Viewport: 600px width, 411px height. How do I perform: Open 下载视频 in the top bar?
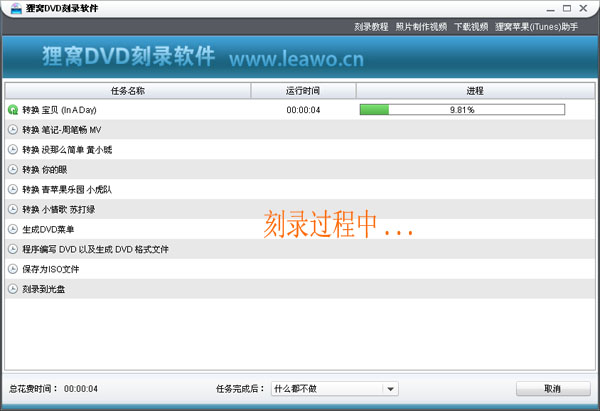point(471,27)
